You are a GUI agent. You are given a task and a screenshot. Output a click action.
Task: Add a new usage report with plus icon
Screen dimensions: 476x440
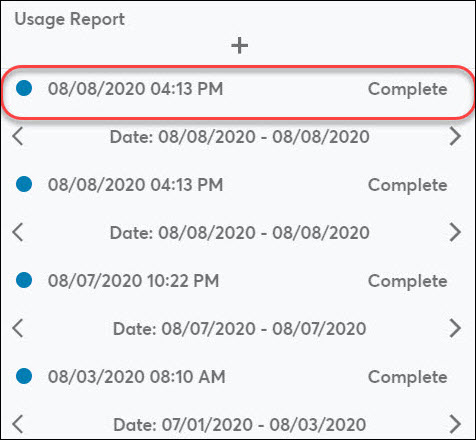(239, 46)
